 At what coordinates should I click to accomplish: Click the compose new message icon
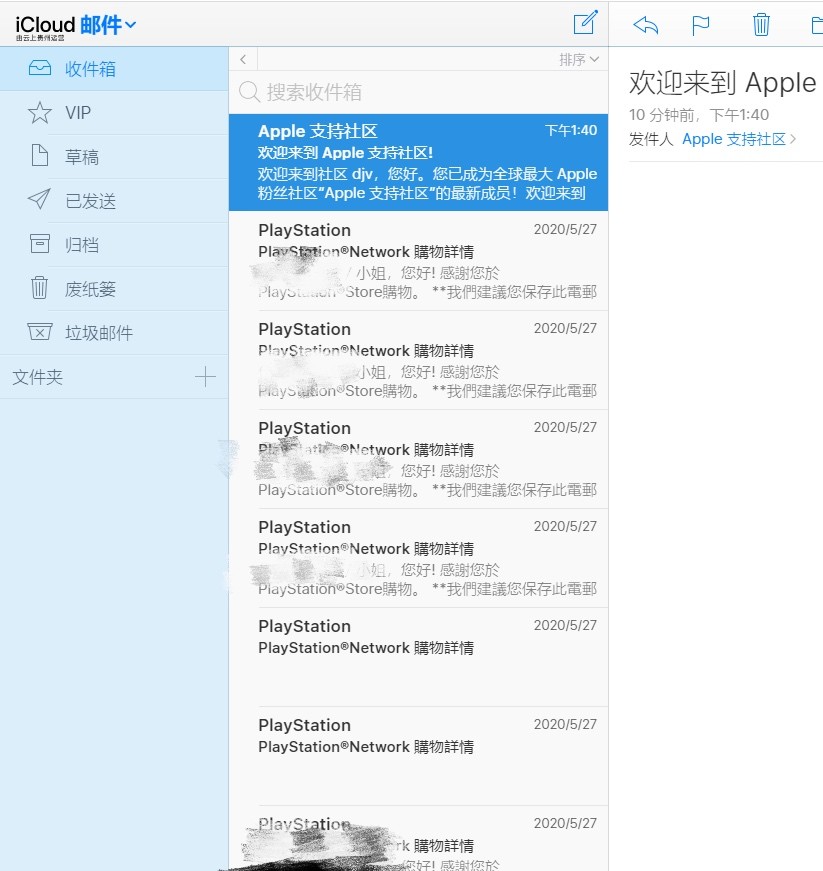tap(585, 23)
